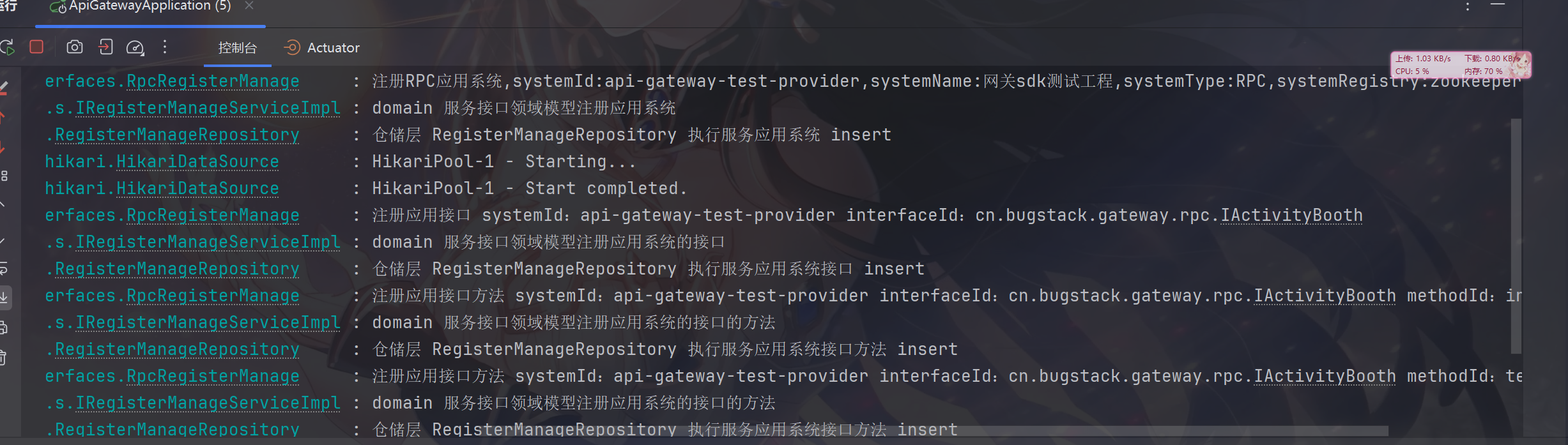Image resolution: width=1568 pixels, height=445 pixels.
Task: Print the console output
Action: [3, 328]
